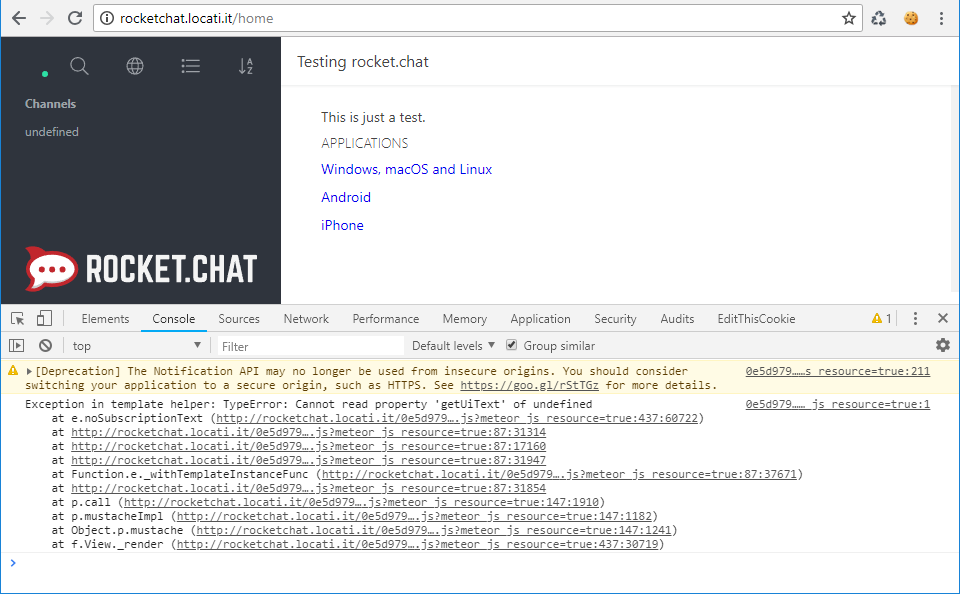The width and height of the screenshot is (960, 594).
Task: Switch to the Audits tab
Action: tap(677, 319)
